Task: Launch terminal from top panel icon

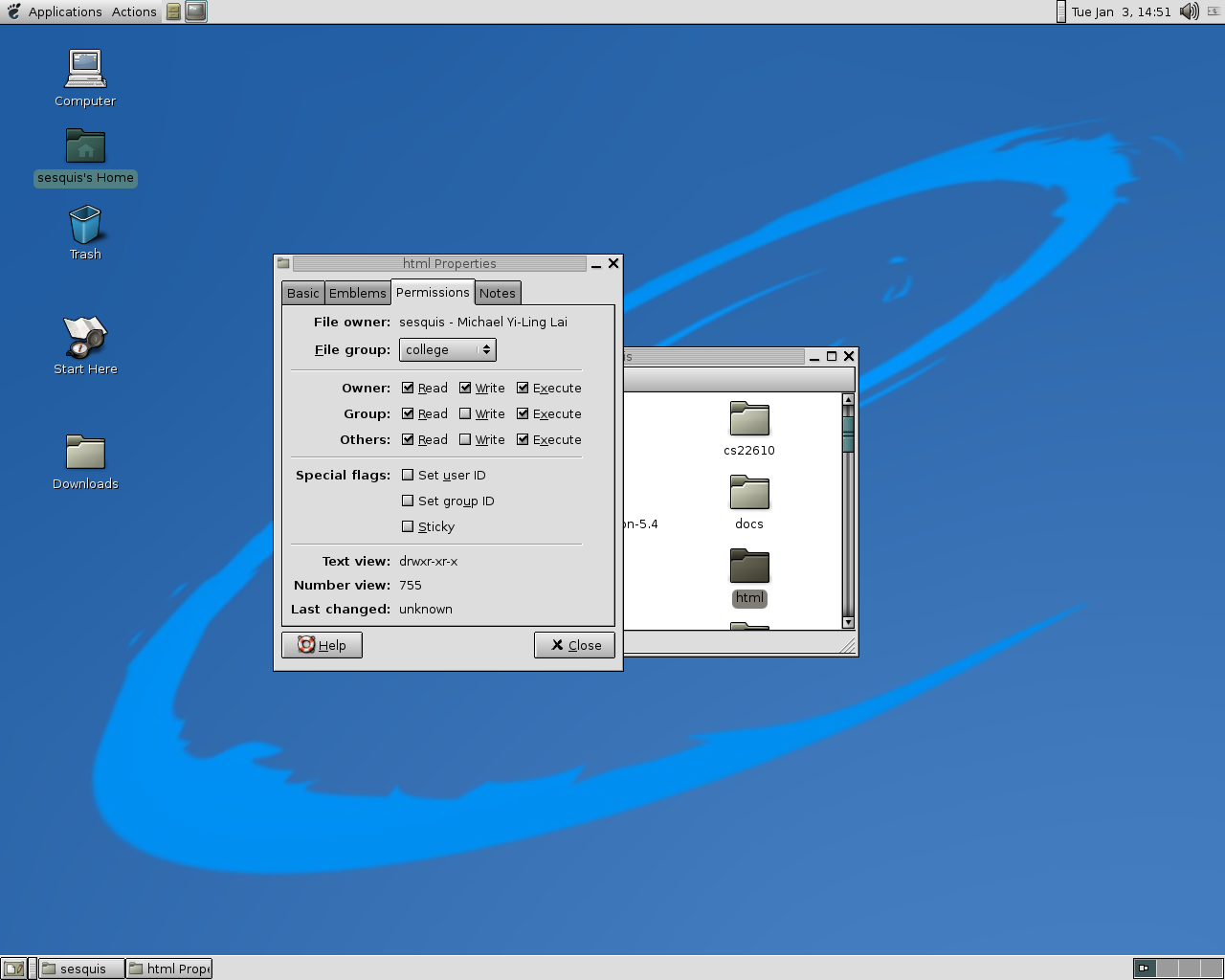Action: [196, 11]
